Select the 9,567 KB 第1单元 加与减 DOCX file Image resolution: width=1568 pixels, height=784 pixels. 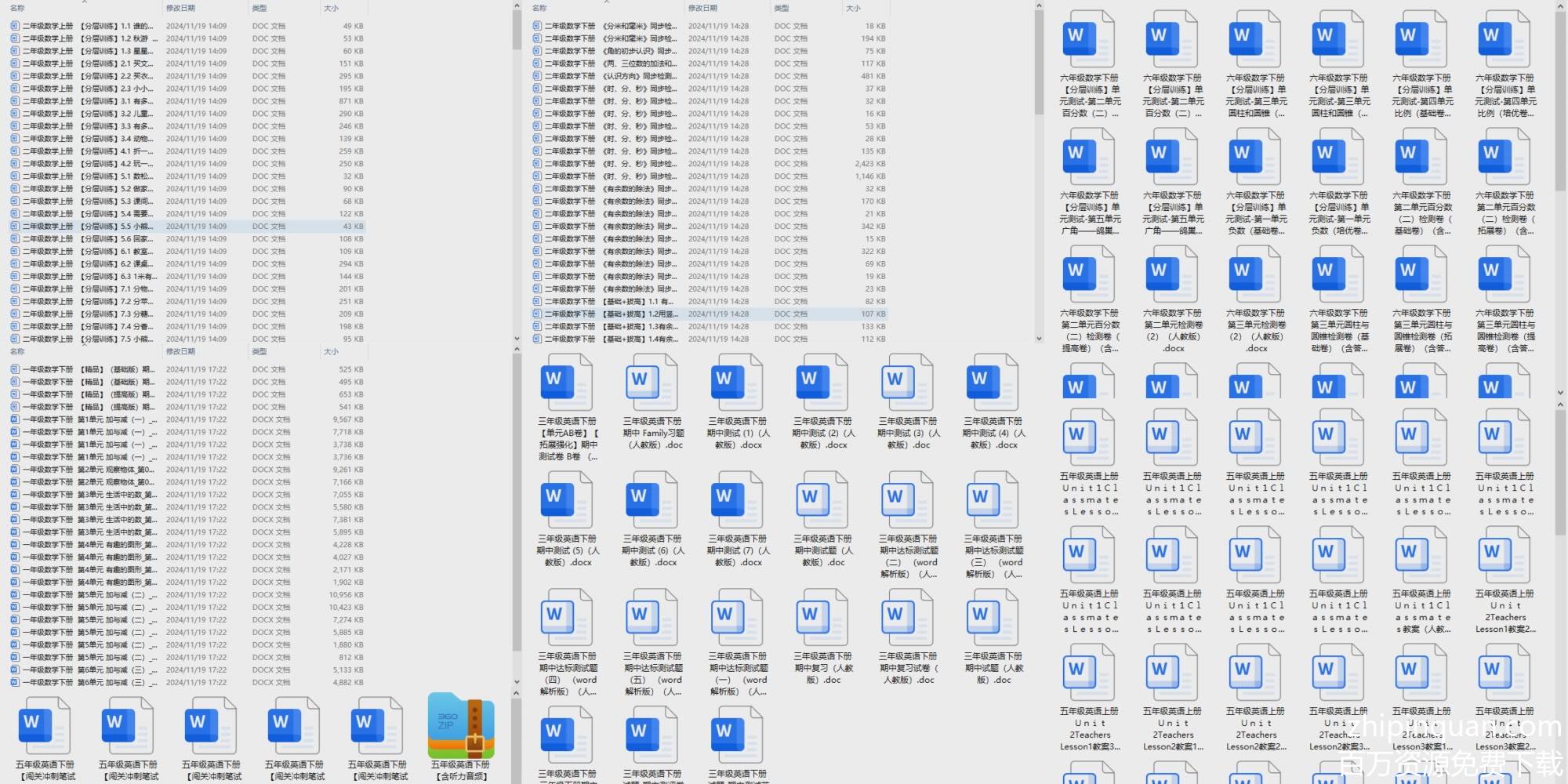pos(86,419)
